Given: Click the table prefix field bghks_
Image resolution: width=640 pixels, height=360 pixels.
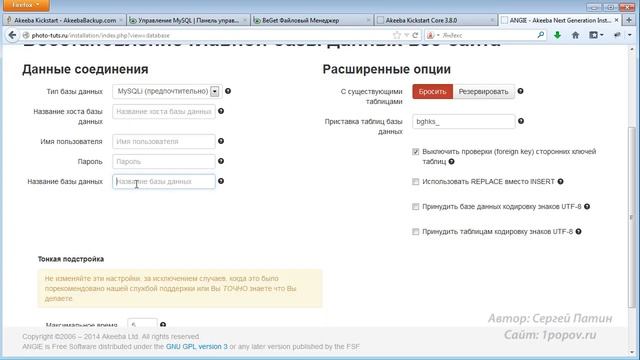Looking at the screenshot, I should point(464,122).
